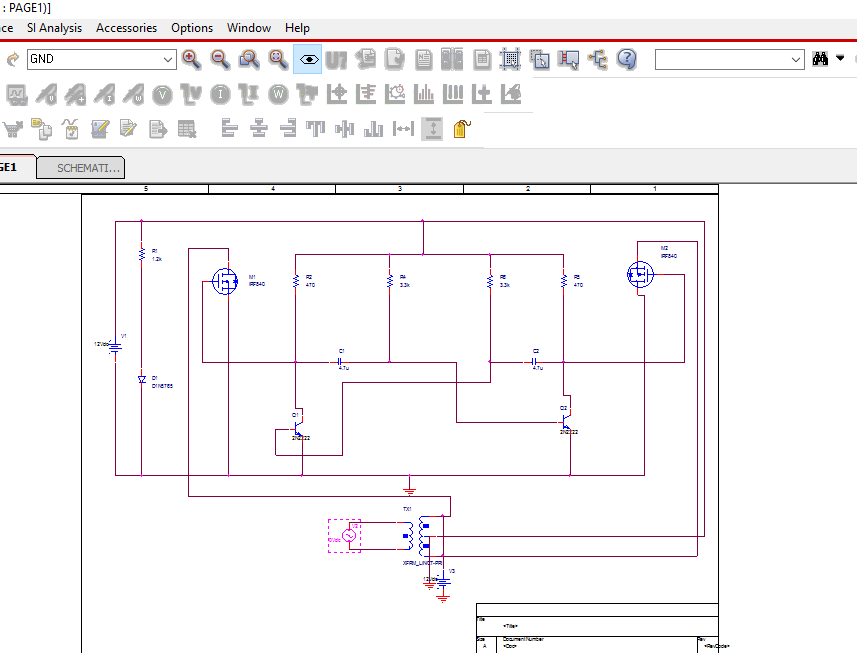Click the Zoom to Fit All icon

pyautogui.click(x=278, y=59)
